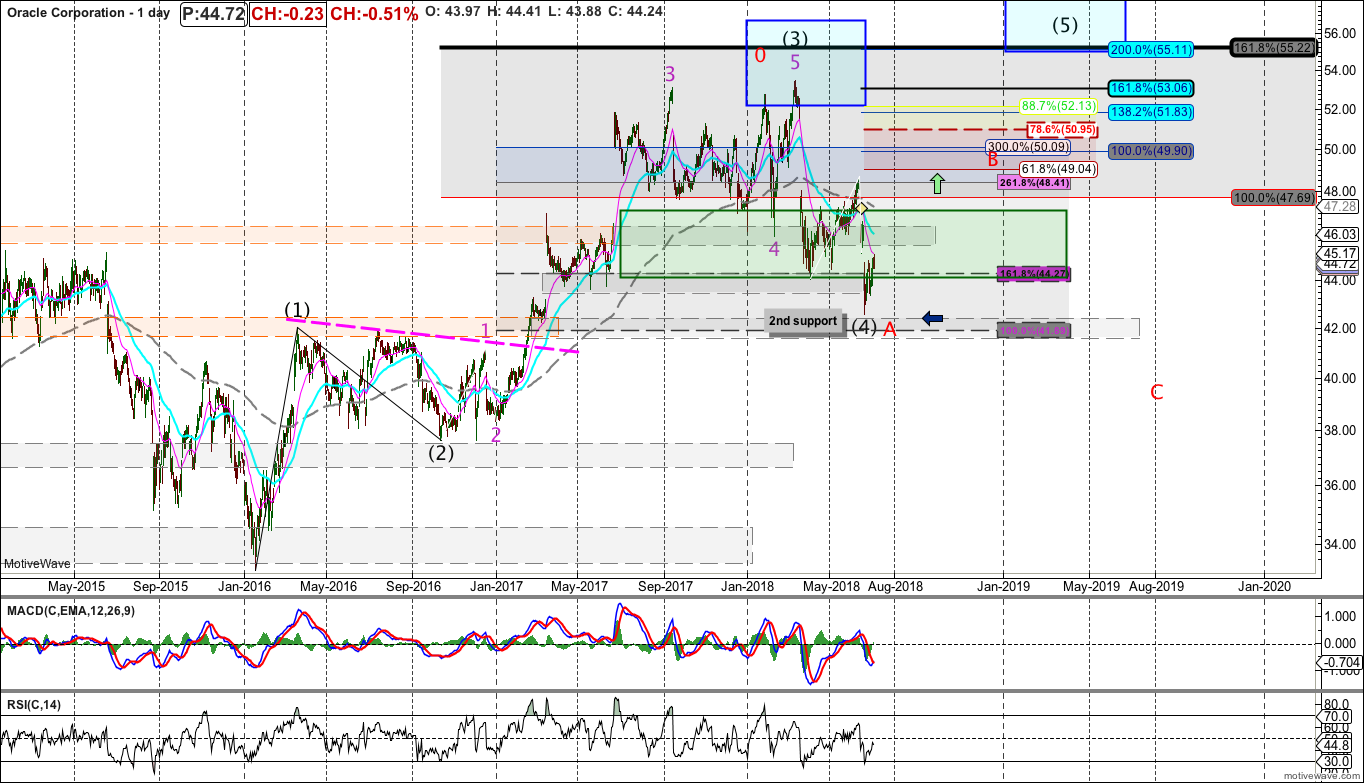Select the (5) wave label in blue box
The width and height of the screenshot is (1364, 783).
pos(1065,25)
